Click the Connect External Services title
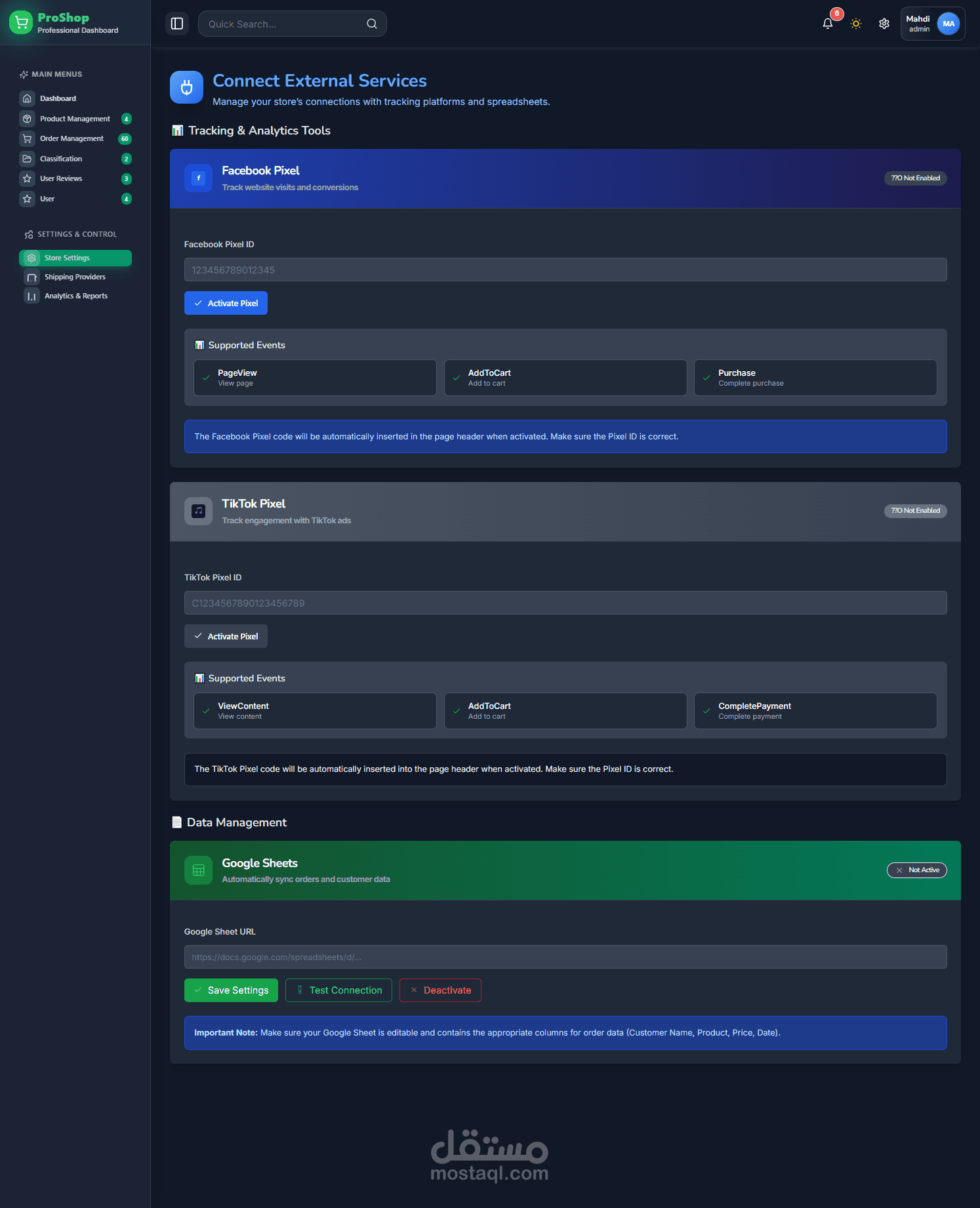This screenshot has height=1208, width=980. pos(319,81)
